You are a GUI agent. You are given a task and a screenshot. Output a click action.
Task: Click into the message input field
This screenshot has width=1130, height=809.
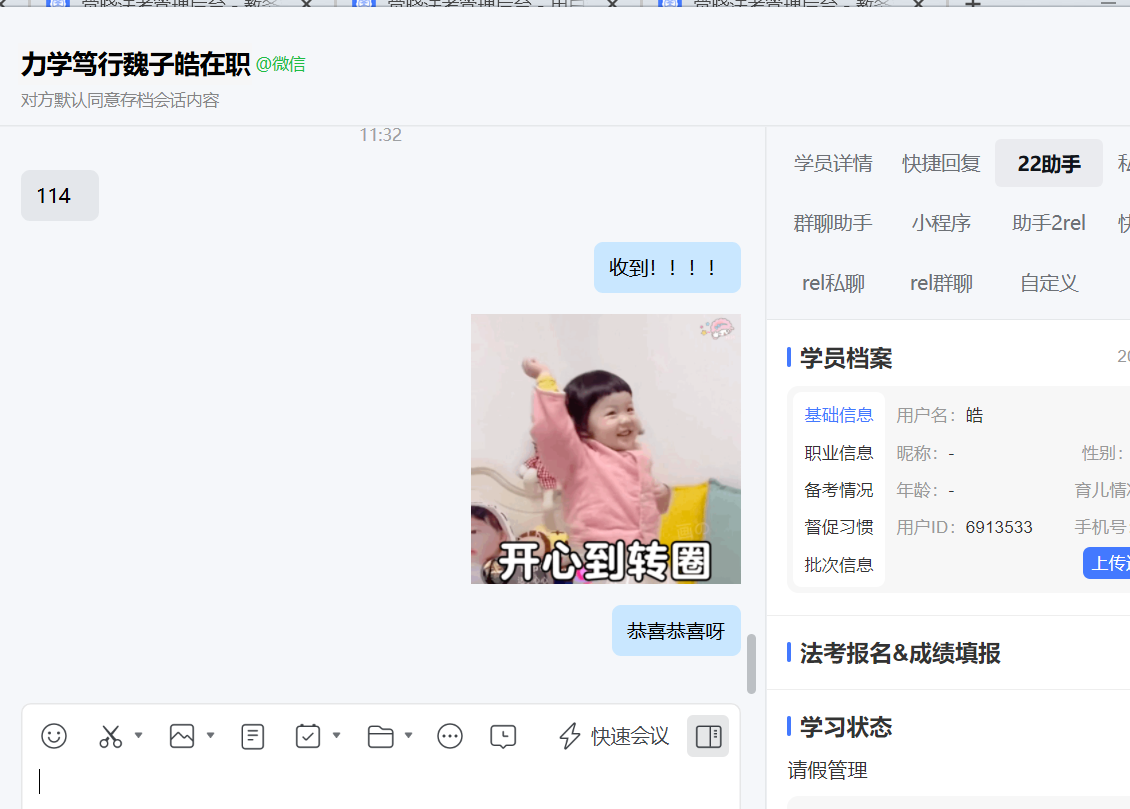(381, 783)
